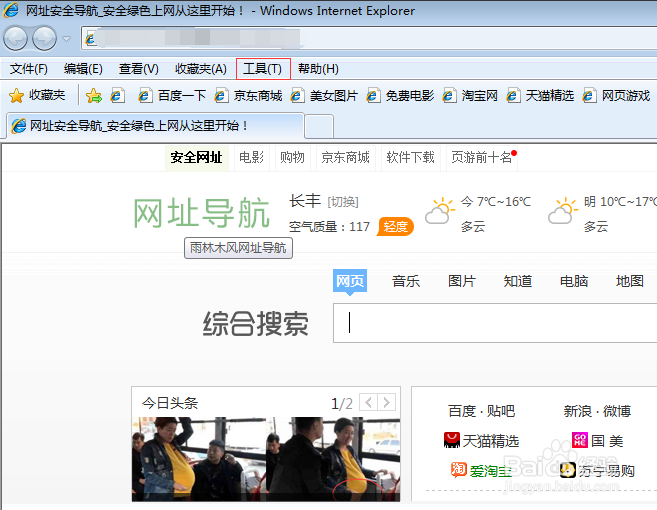
Task: Click tomorrow's cloudy weather icon
Action: tap(563, 211)
